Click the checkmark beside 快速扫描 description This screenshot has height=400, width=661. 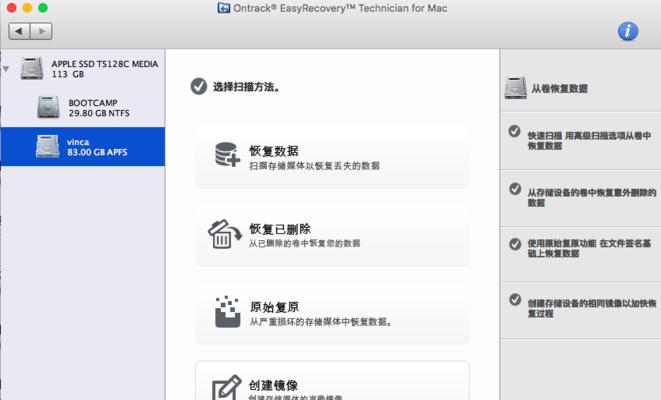click(514, 131)
